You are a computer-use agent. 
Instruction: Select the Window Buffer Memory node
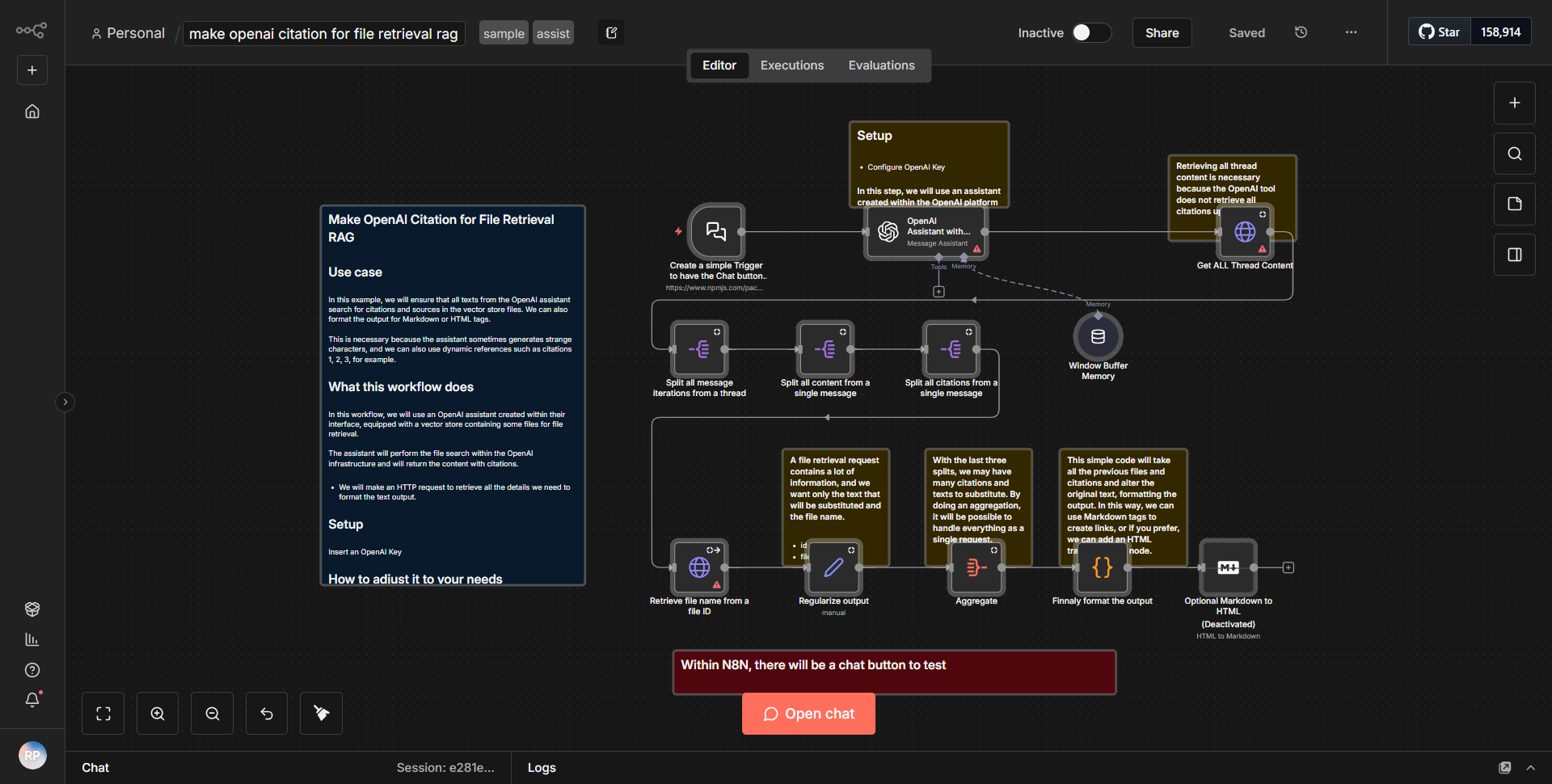pyautogui.click(x=1098, y=336)
